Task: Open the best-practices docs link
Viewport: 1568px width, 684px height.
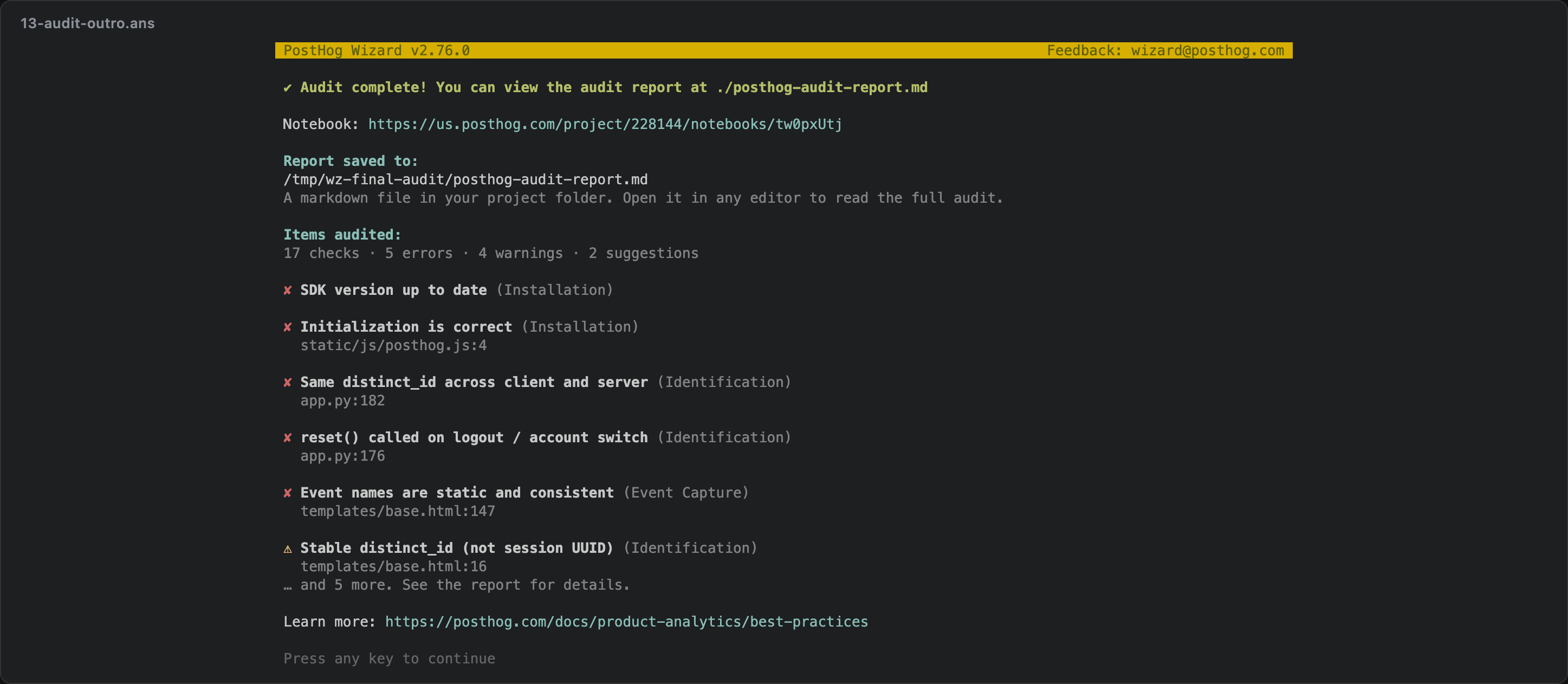Action: point(626,622)
